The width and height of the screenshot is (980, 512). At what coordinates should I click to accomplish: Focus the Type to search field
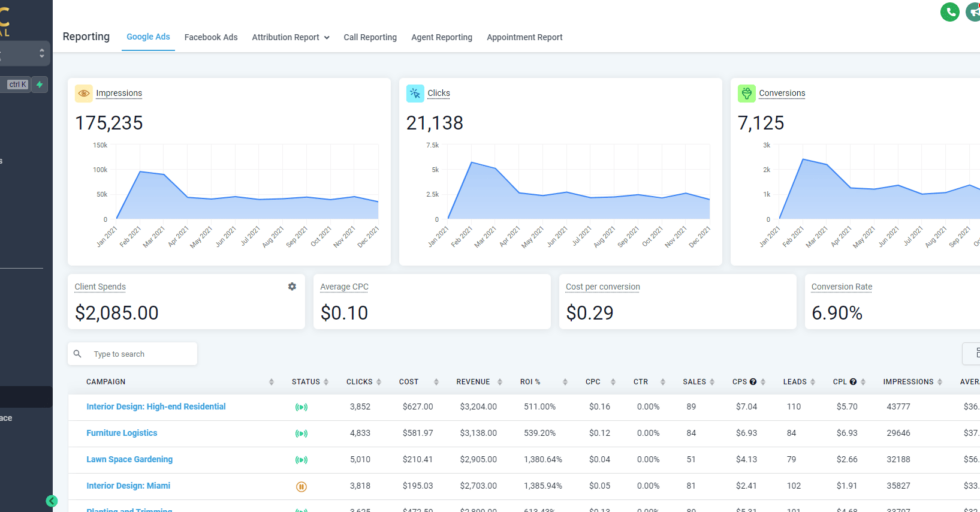[x=132, y=354]
